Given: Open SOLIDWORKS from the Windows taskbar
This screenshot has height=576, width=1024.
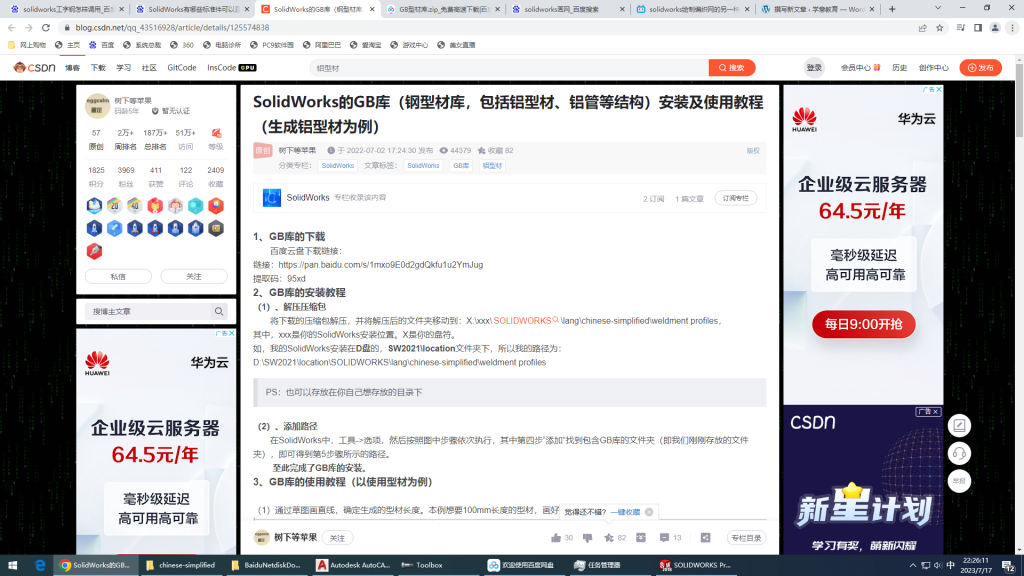Looking at the screenshot, I should (x=695, y=565).
